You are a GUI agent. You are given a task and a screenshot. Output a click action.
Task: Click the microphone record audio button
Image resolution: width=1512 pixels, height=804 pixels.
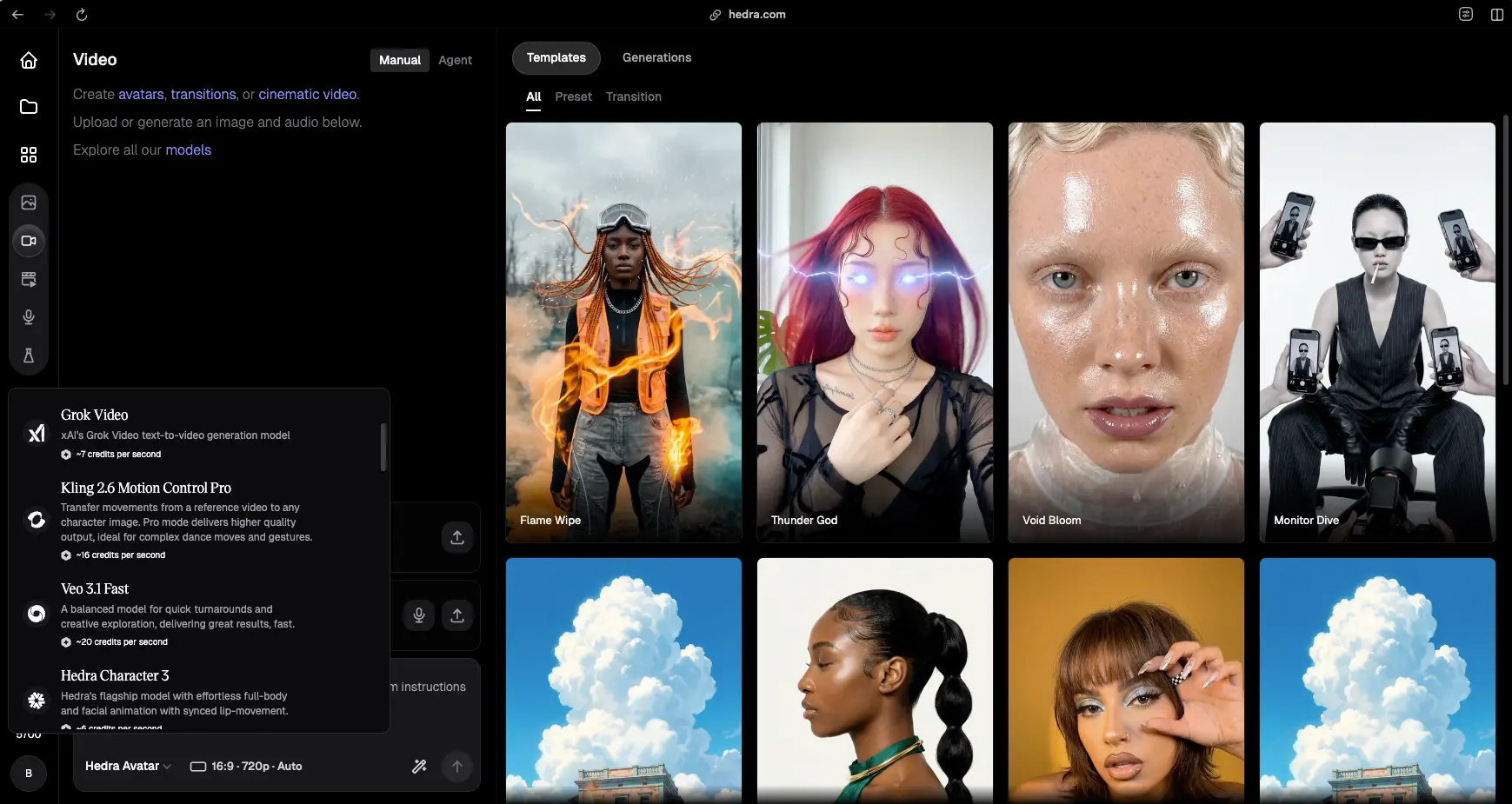coord(419,615)
